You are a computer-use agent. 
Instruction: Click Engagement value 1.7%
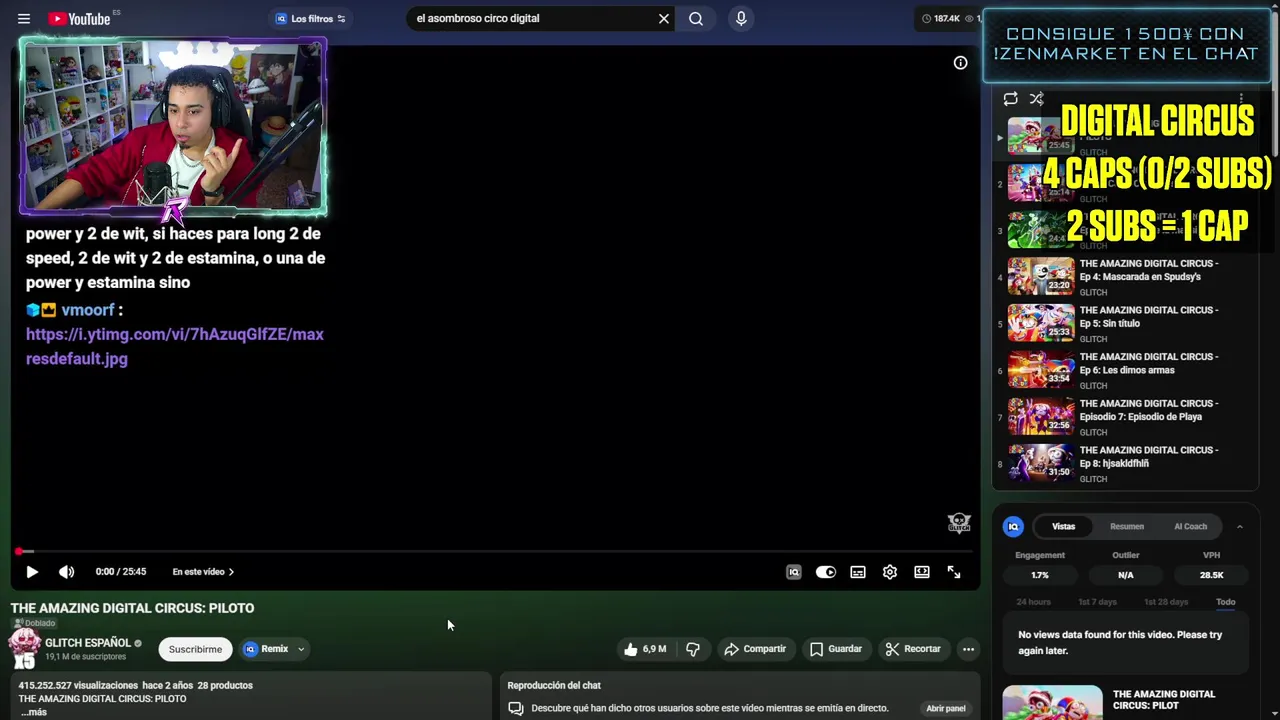click(x=1040, y=575)
